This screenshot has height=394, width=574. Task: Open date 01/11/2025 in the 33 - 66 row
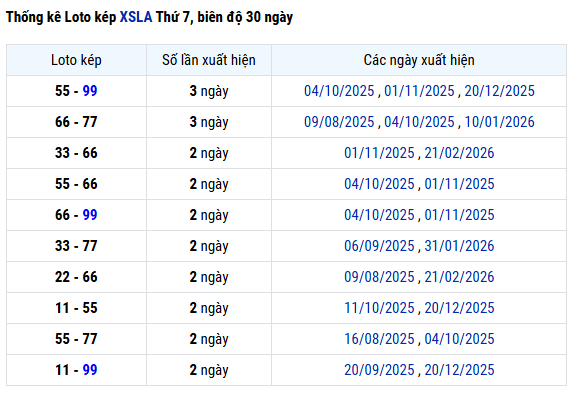pos(379,153)
